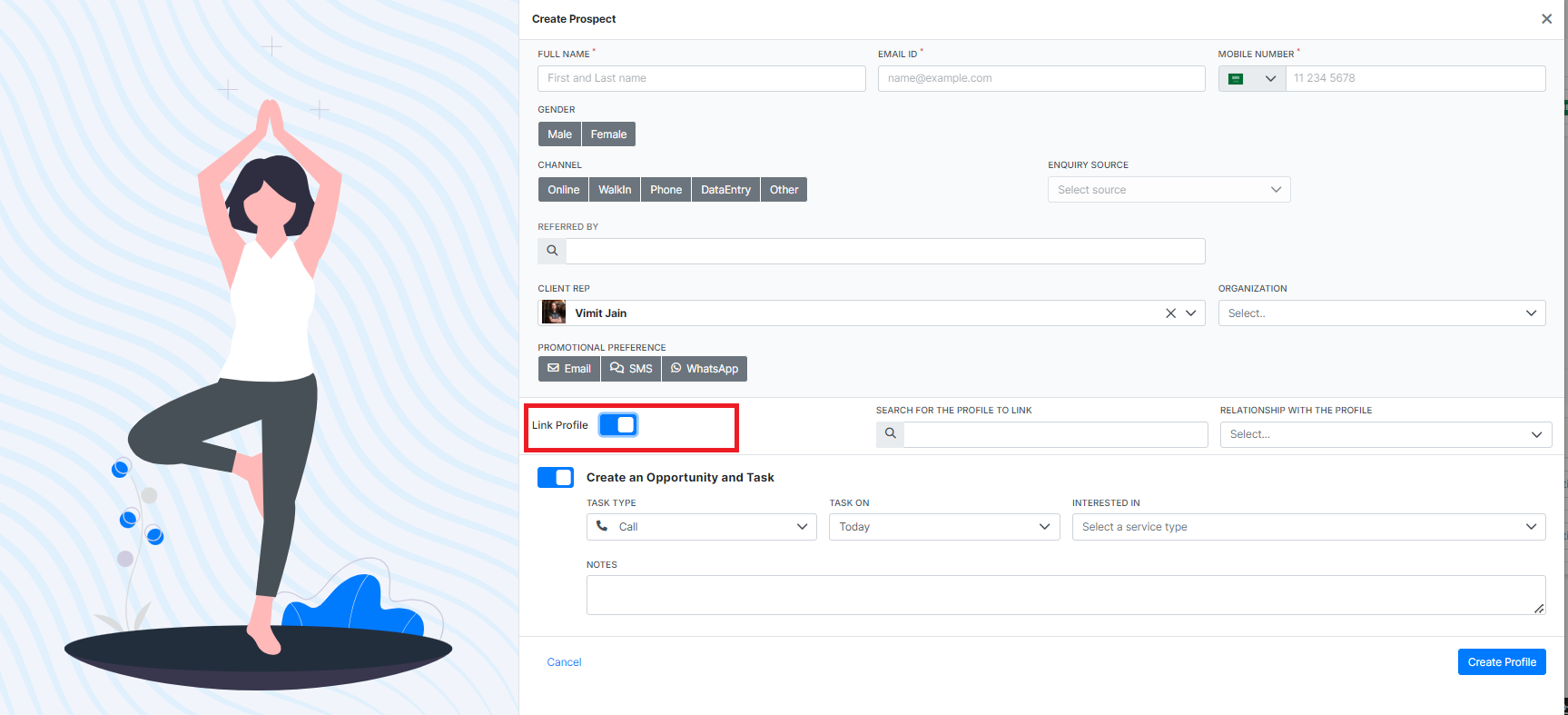Select SMS promotional preference
Screen dimensions: 1568x715
[631, 369]
